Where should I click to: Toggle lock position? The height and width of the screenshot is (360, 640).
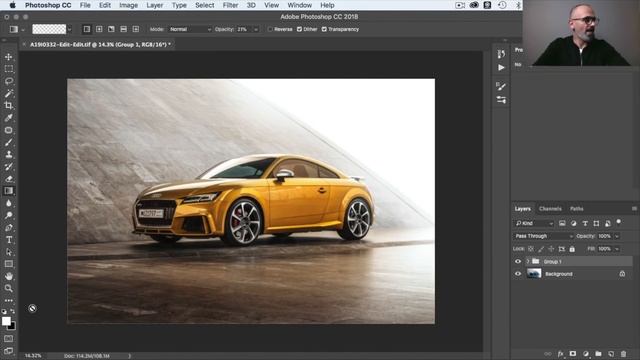(x=551, y=249)
